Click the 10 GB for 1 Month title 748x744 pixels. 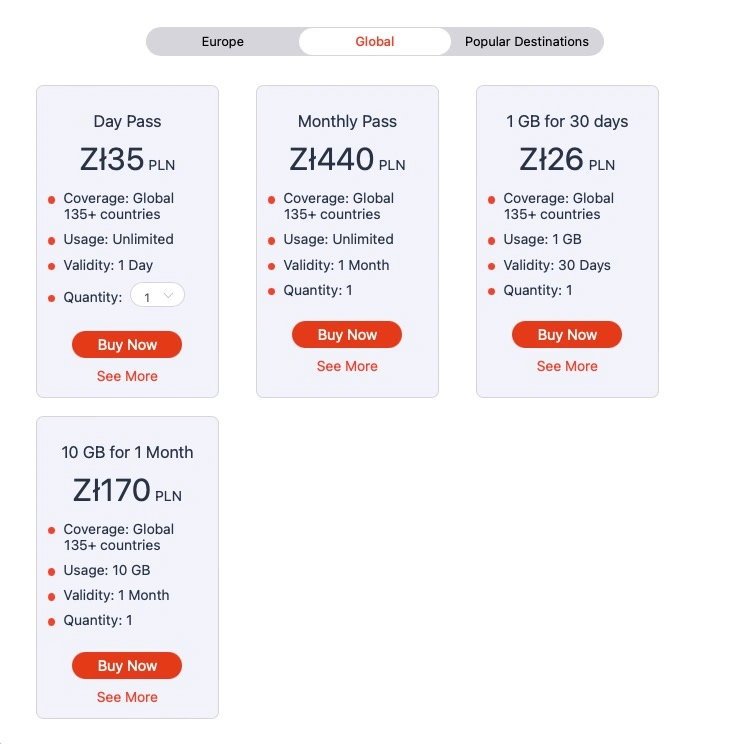[x=127, y=452]
